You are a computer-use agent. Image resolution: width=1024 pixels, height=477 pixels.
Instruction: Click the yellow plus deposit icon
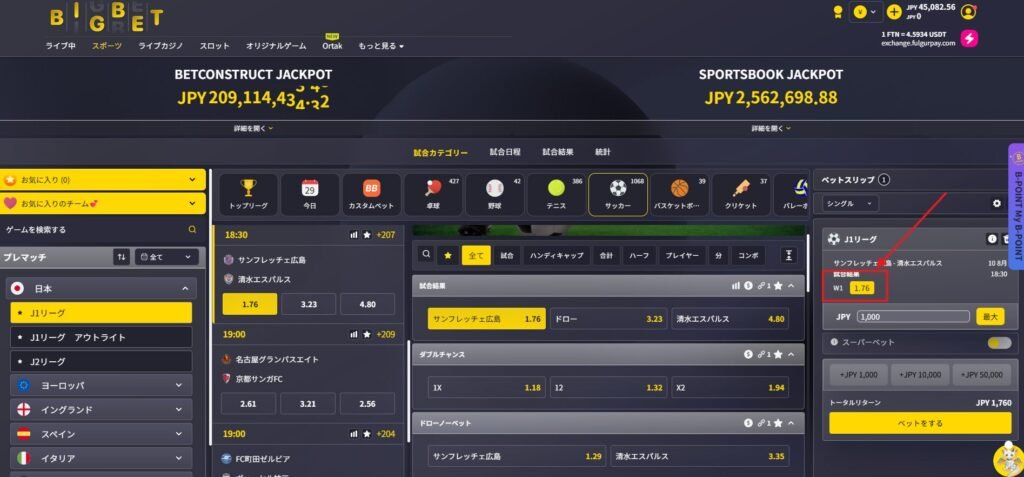click(x=894, y=12)
